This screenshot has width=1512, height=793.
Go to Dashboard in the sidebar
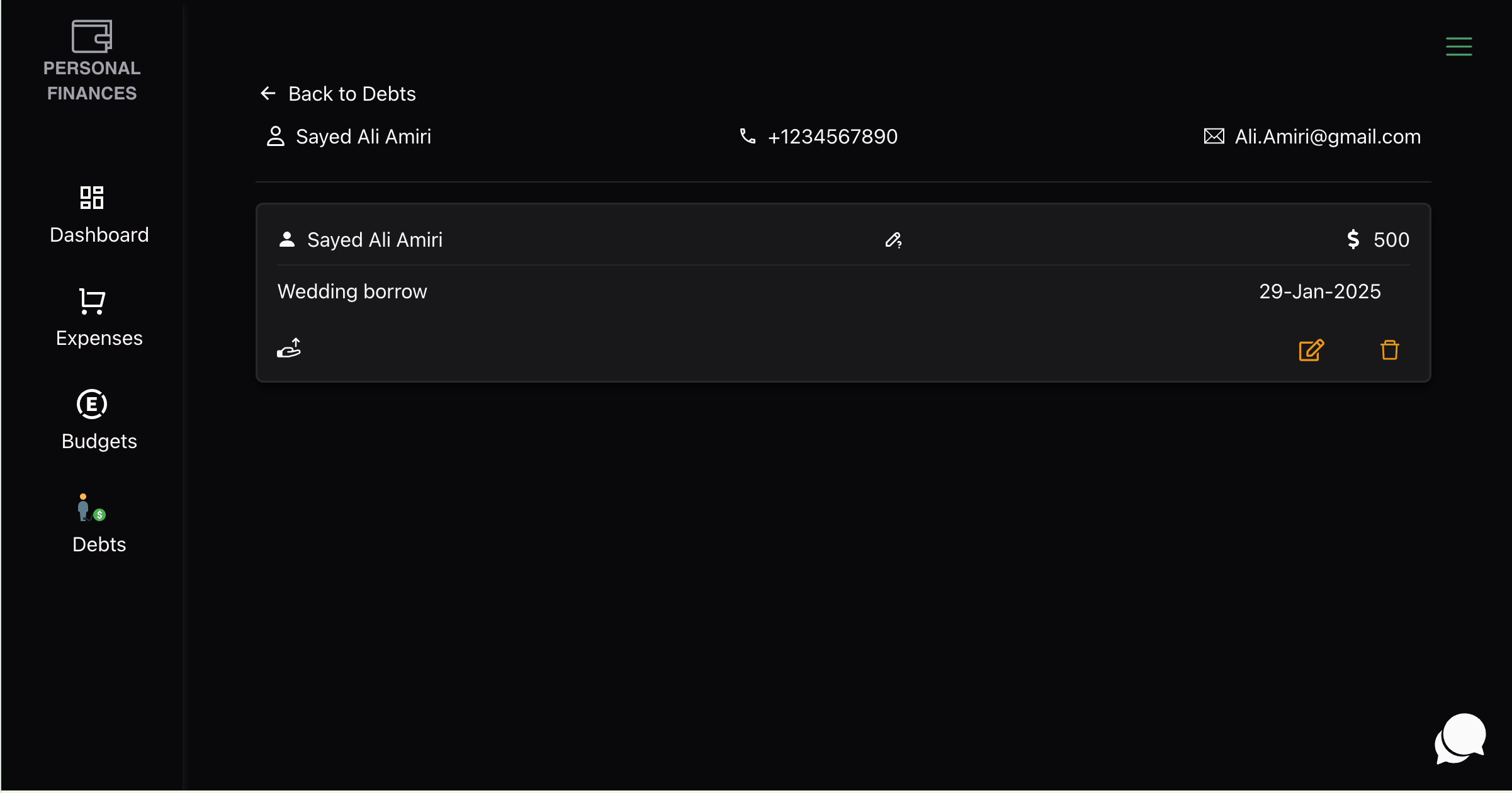(99, 216)
